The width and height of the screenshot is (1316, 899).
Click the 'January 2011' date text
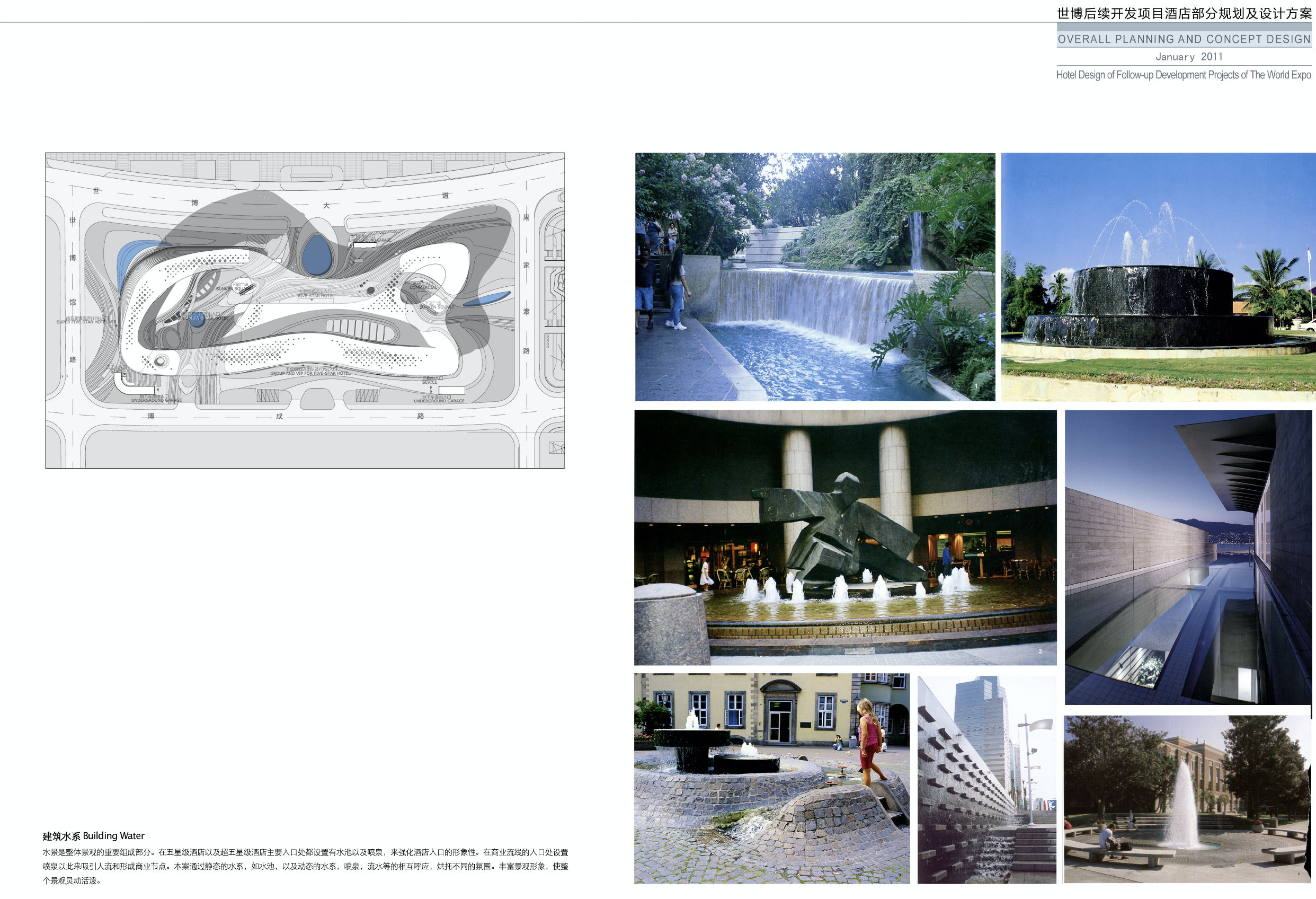1189,57
